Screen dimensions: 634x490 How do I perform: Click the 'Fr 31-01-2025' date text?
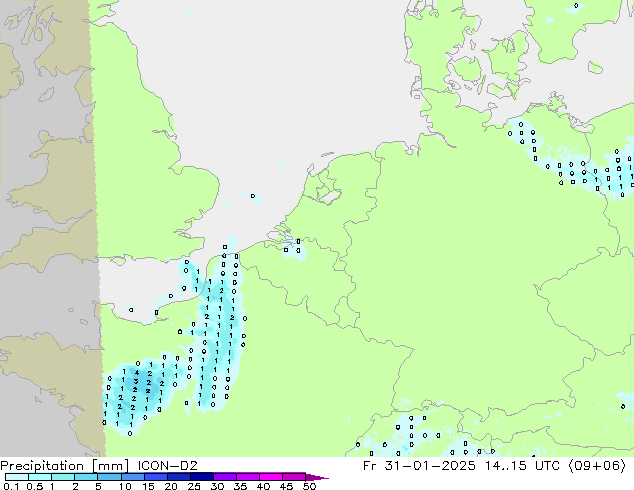419,465
